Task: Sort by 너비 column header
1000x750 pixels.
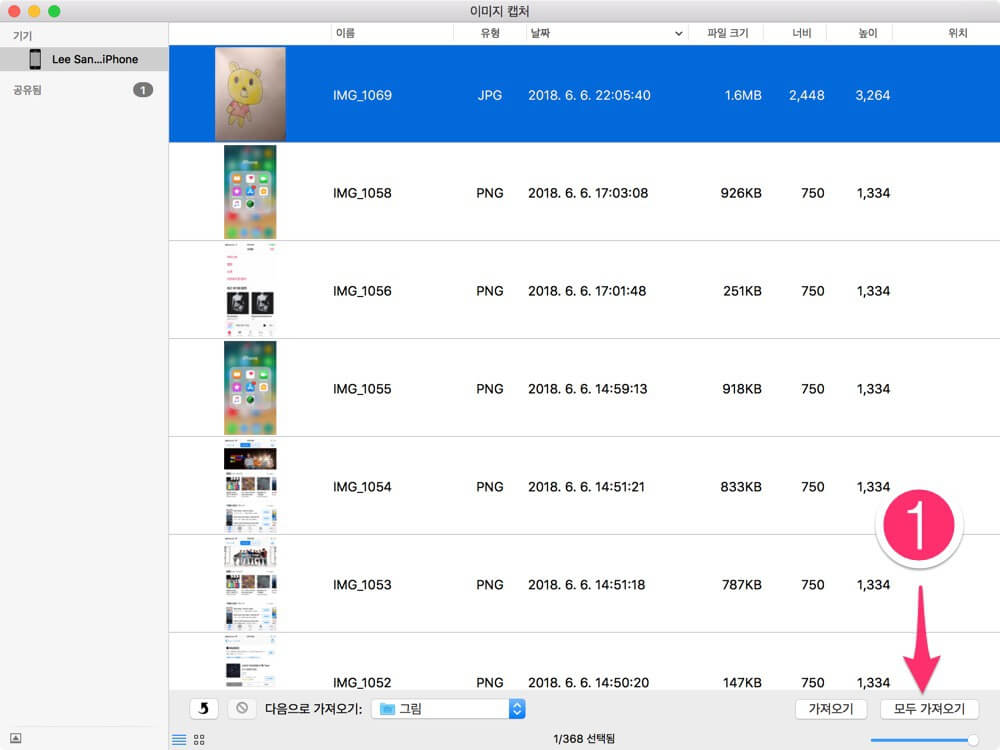Action: (802, 33)
